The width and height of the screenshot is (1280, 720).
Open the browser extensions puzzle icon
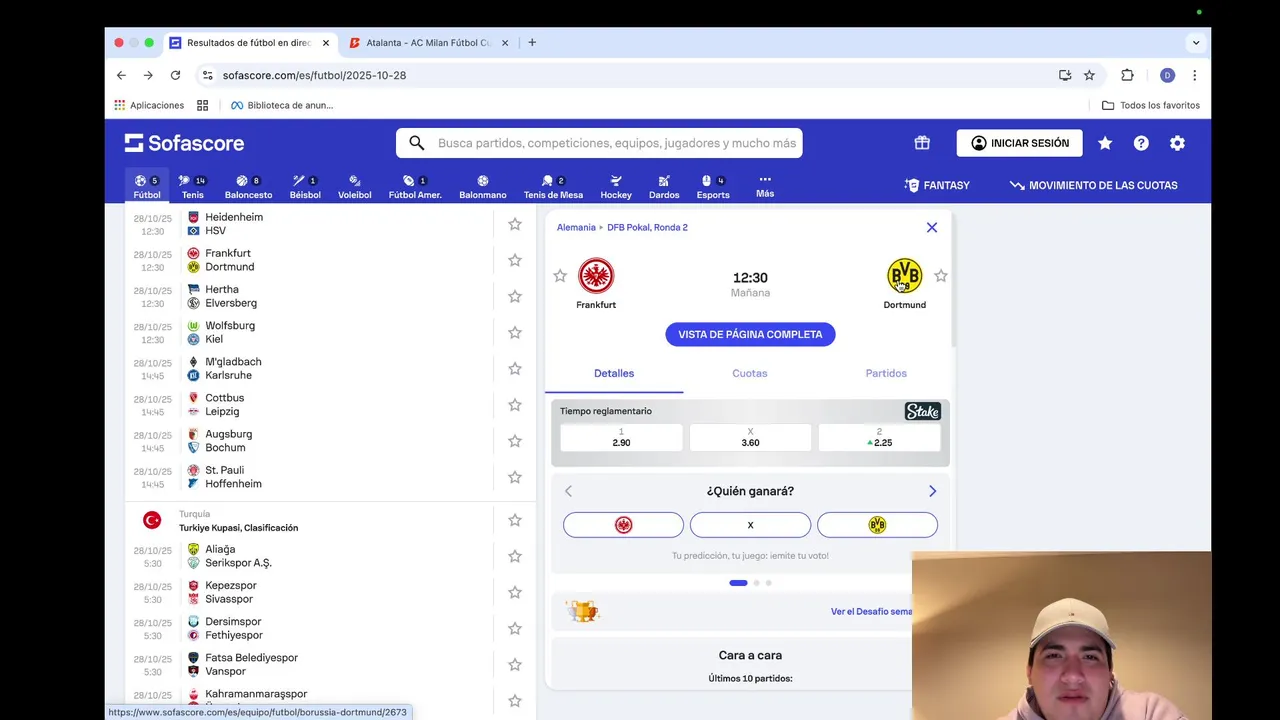point(1127,75)
